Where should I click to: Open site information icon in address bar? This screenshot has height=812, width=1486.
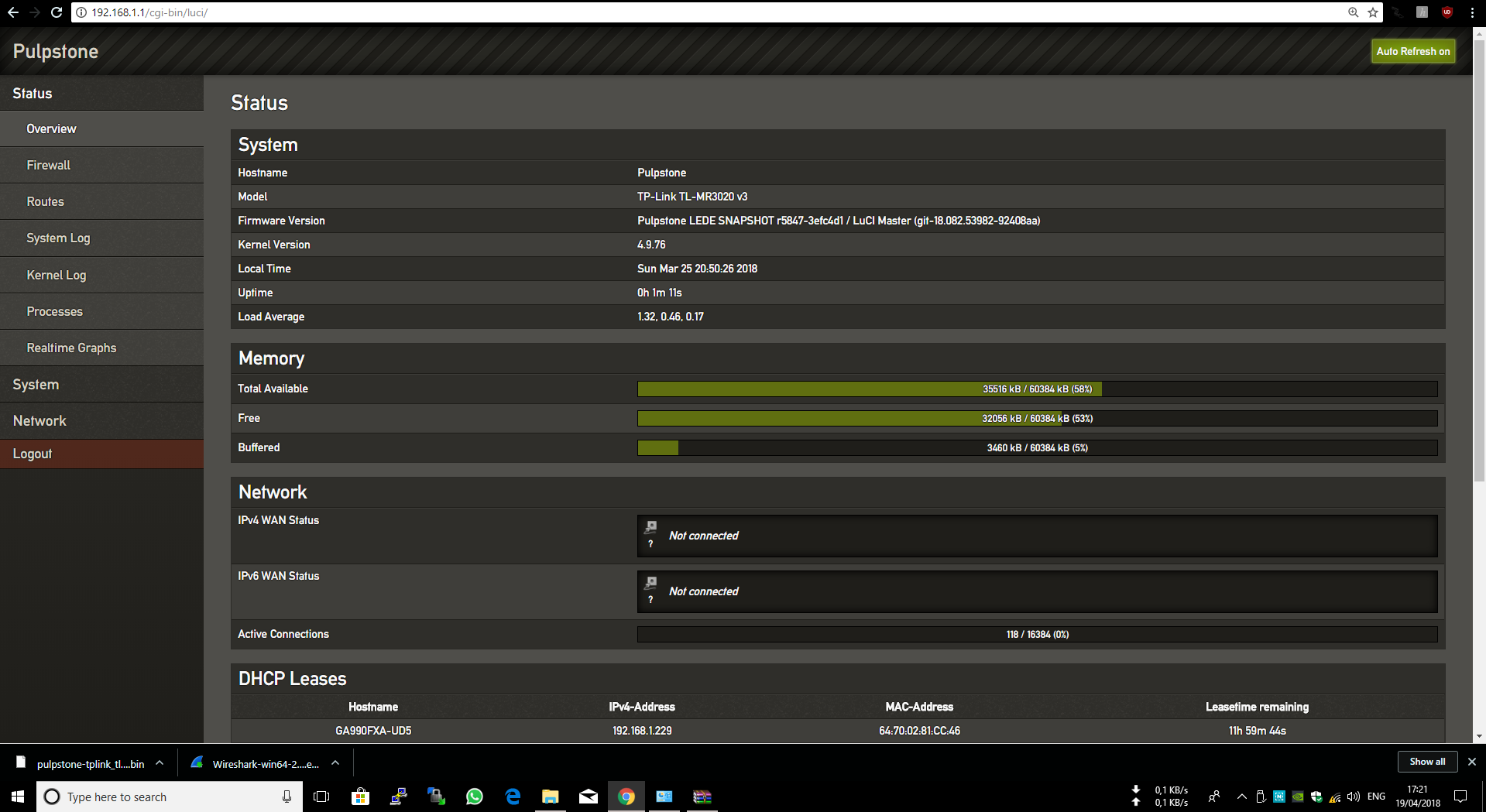(81, 12)
